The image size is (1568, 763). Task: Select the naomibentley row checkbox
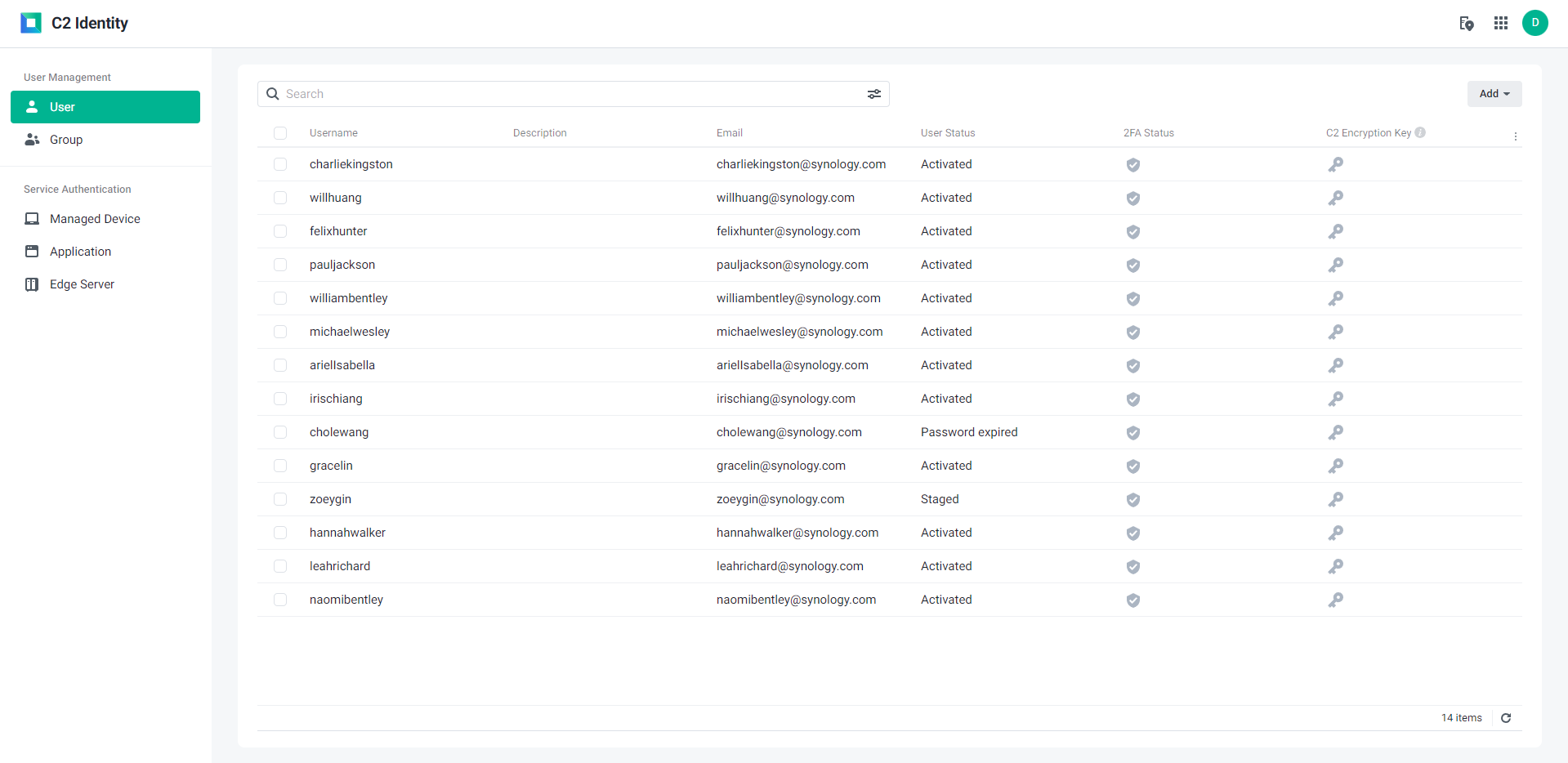(280, 600)
